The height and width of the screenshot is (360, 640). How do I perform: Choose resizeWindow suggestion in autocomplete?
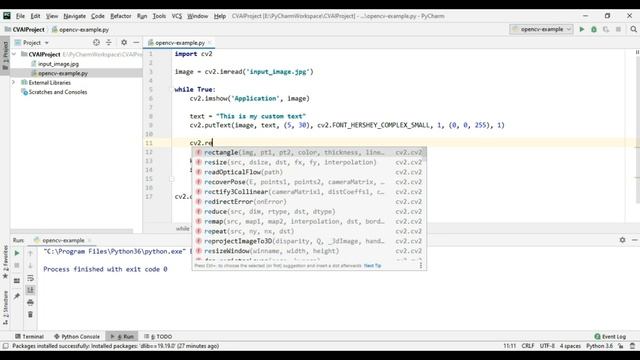[309, 251]
